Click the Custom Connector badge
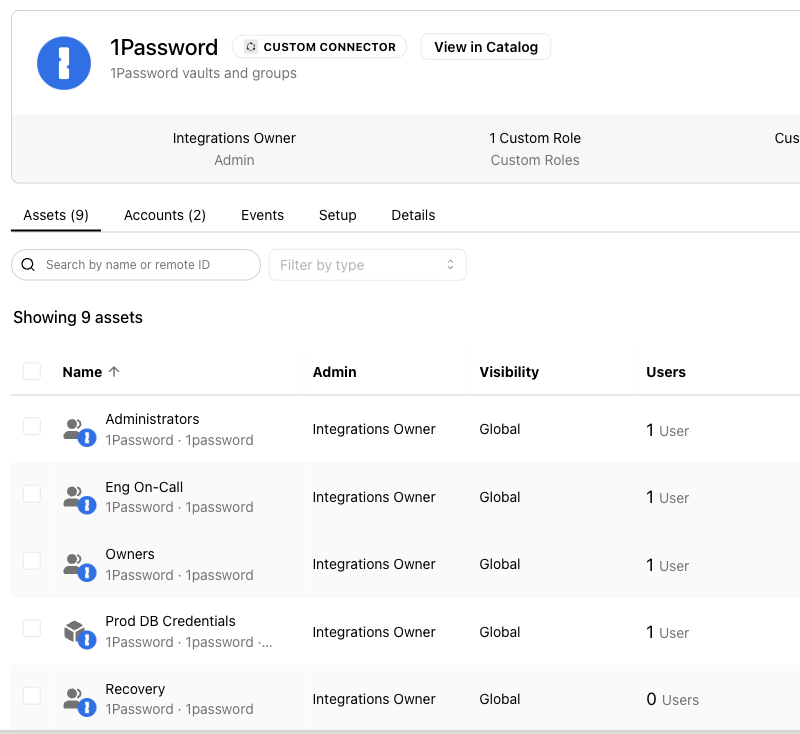The width and height of the screenshot is (800, 734). [319, 47]
